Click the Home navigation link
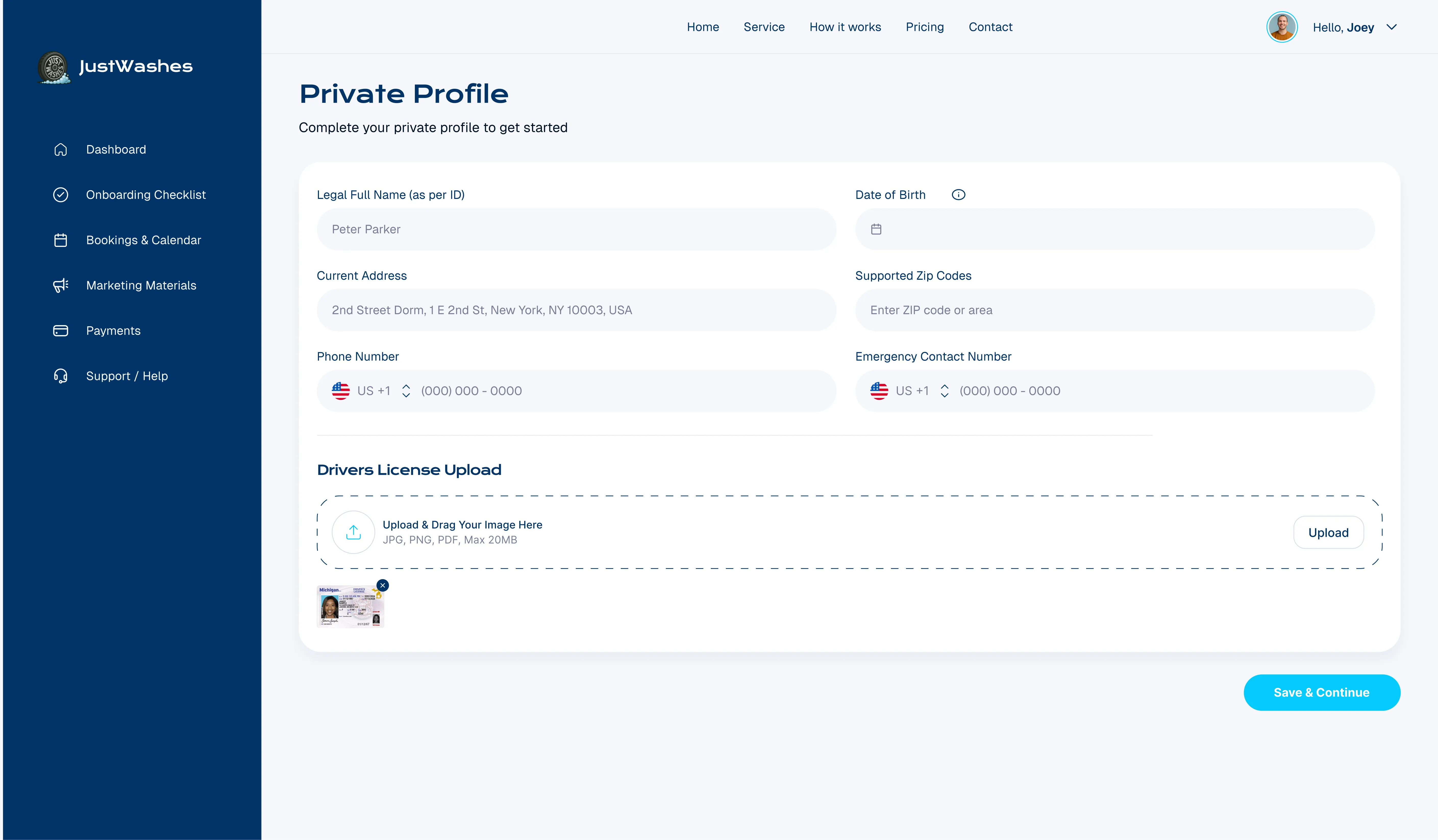Image resolution: width=1438 pixels, height=840 pixels. pyautogui.click(x=703, y=27)
